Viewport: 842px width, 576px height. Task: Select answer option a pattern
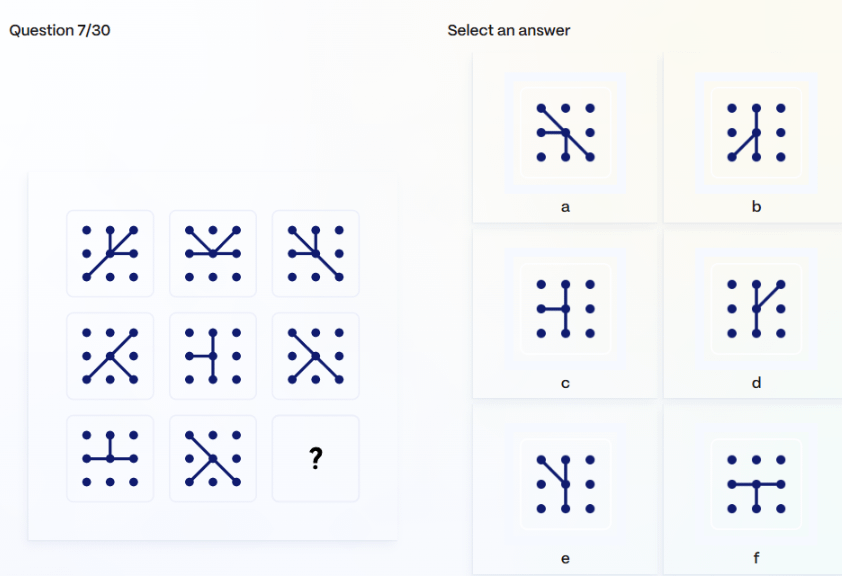tap(565, 133)
